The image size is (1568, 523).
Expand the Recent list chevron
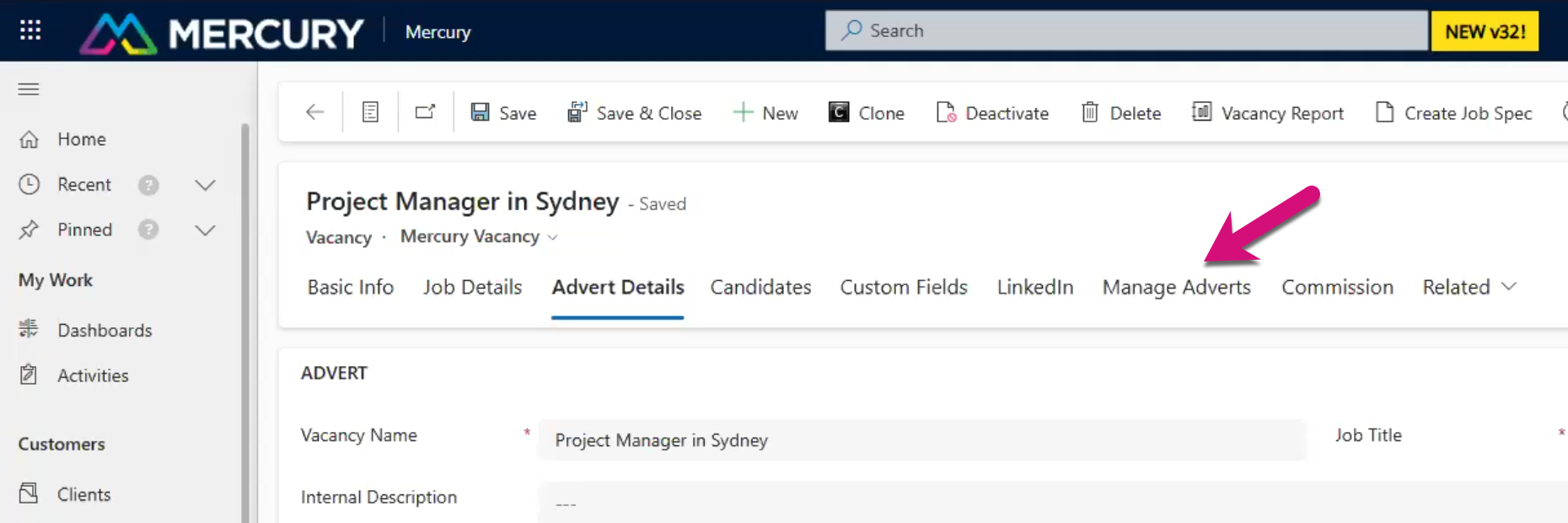[x=205, y=185]
